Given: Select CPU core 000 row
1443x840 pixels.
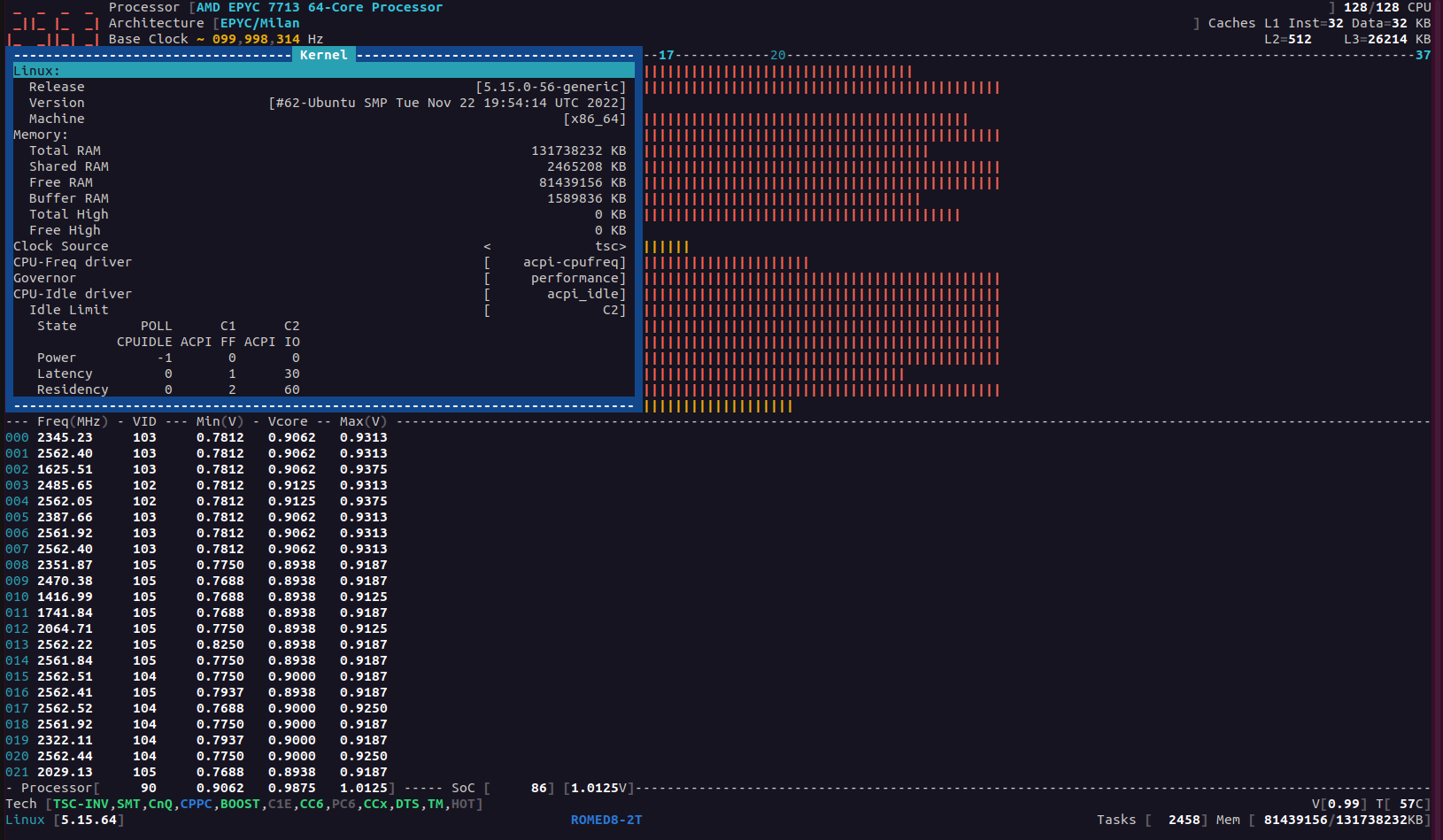Looking at the screenshot, I should coord(197,437).
